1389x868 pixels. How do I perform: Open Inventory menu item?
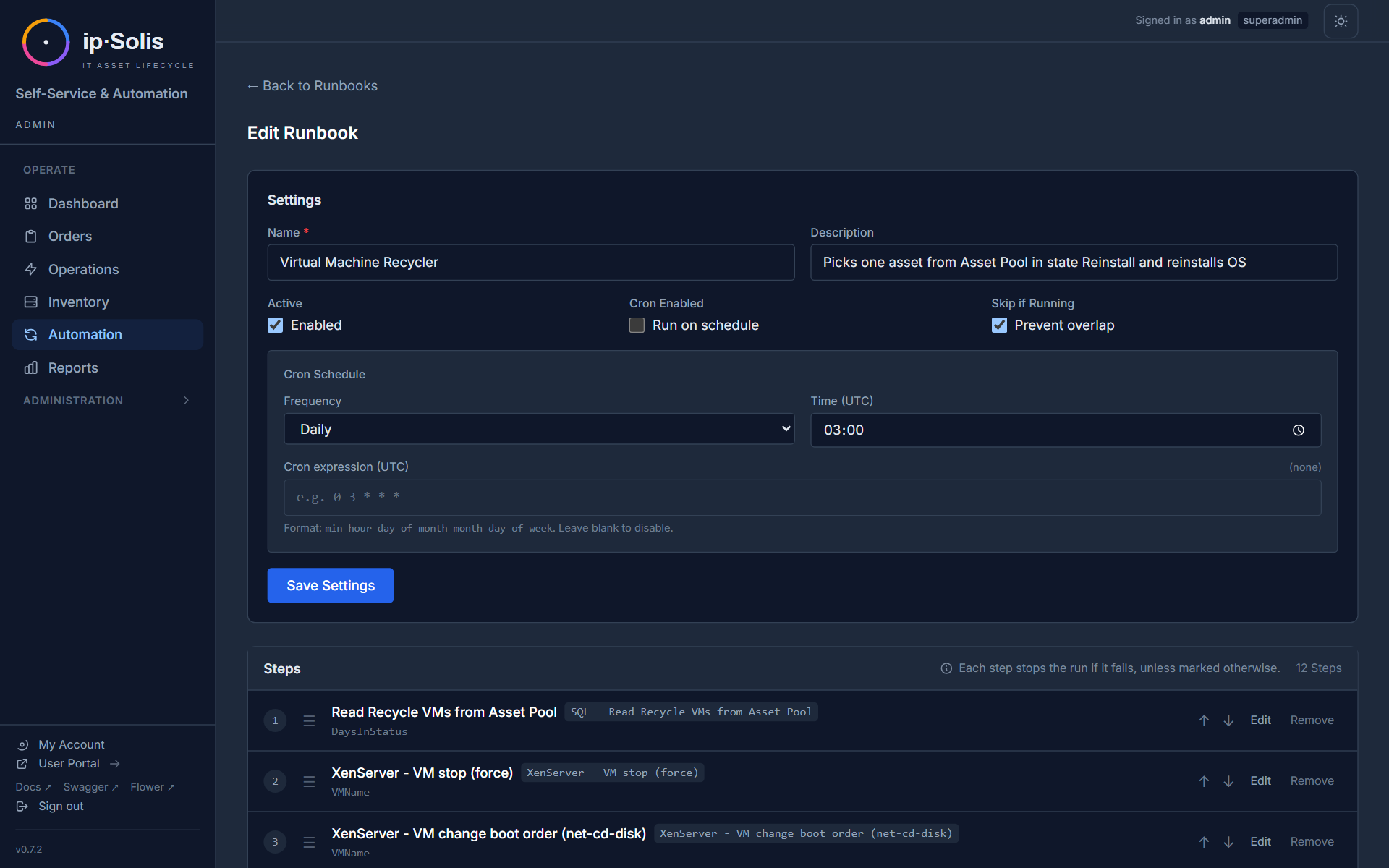[x=107, y=302]
